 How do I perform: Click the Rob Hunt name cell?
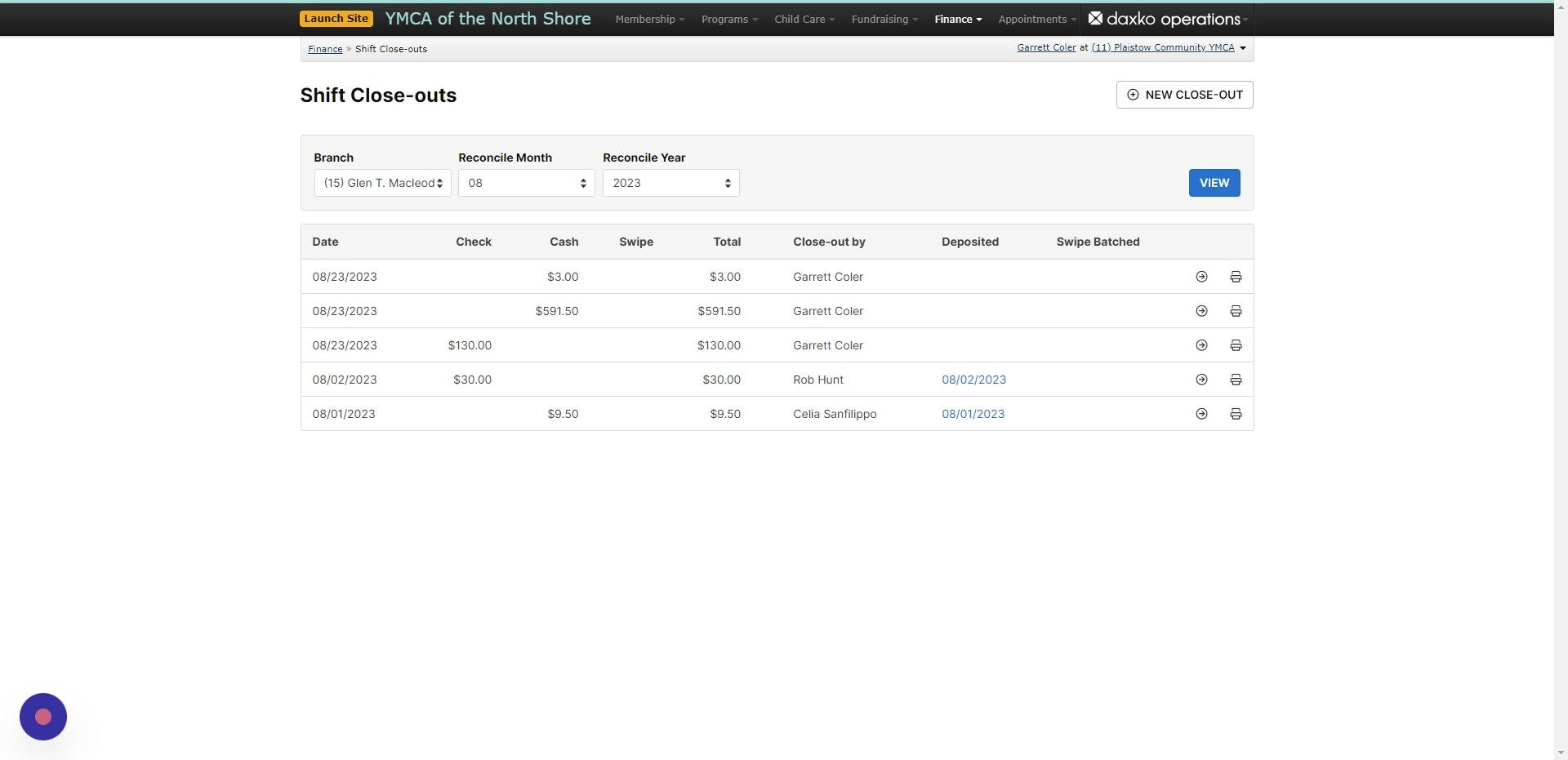(818, 380)
